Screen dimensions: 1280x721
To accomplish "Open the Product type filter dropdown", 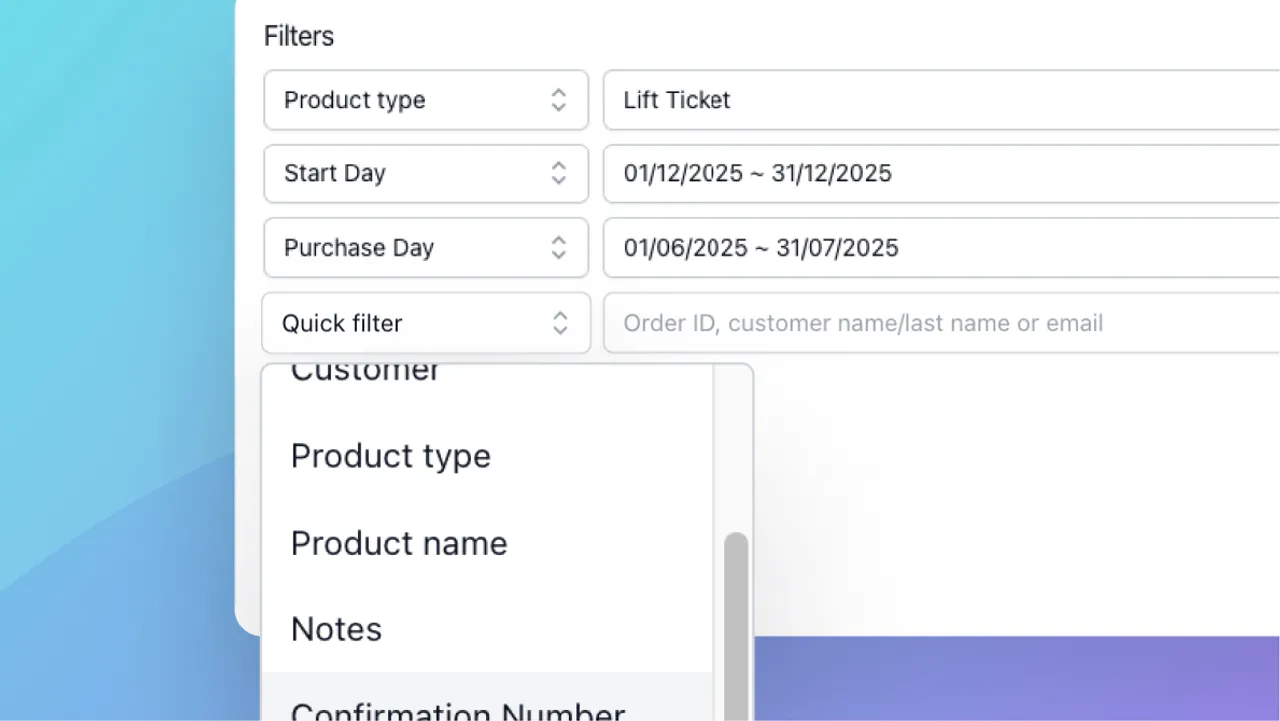I will click(x=426, y=100).
